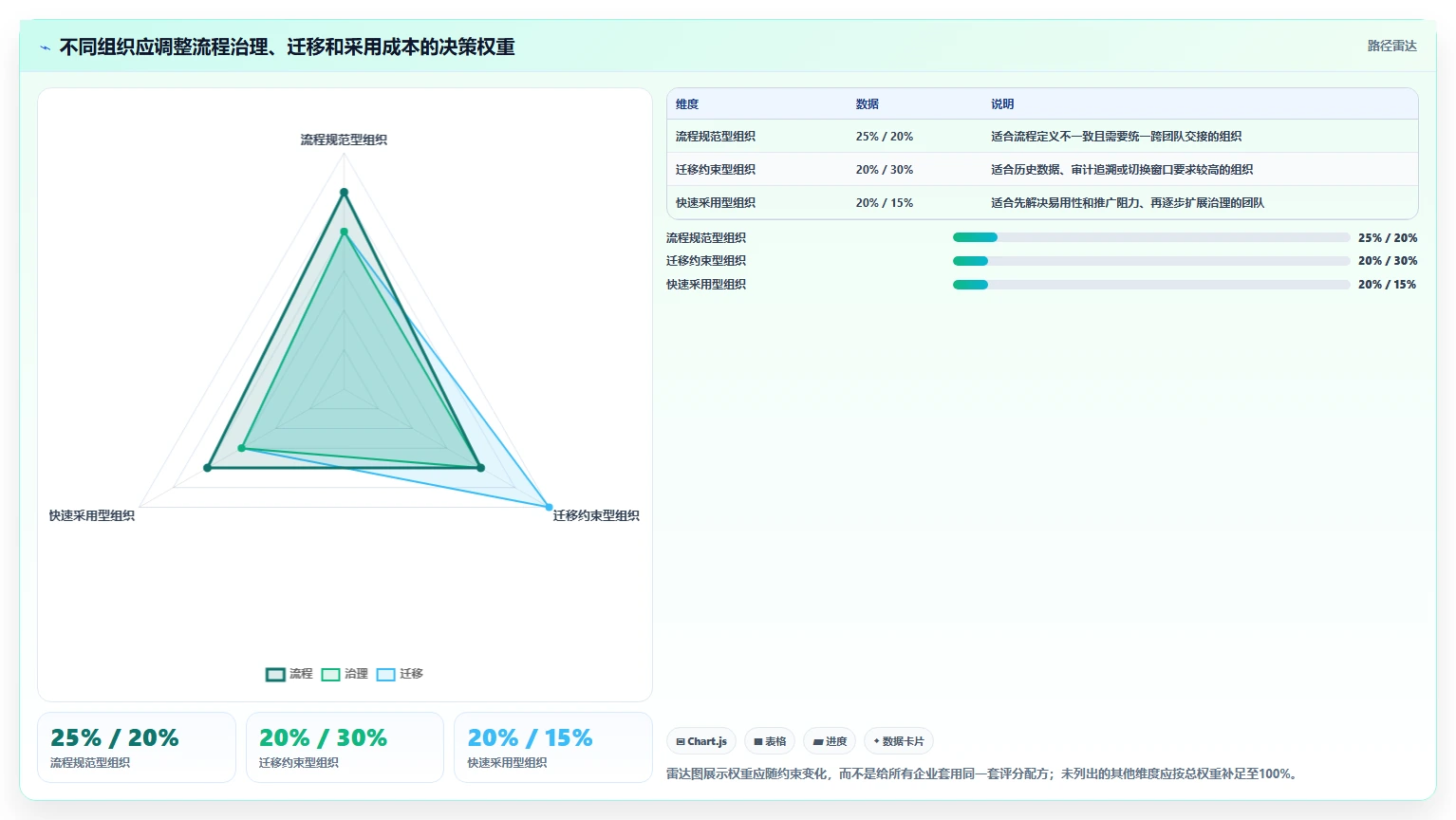
Task: Click the 20% / 15% value beside the third progress bar
Action: [x=1388, y=285]
